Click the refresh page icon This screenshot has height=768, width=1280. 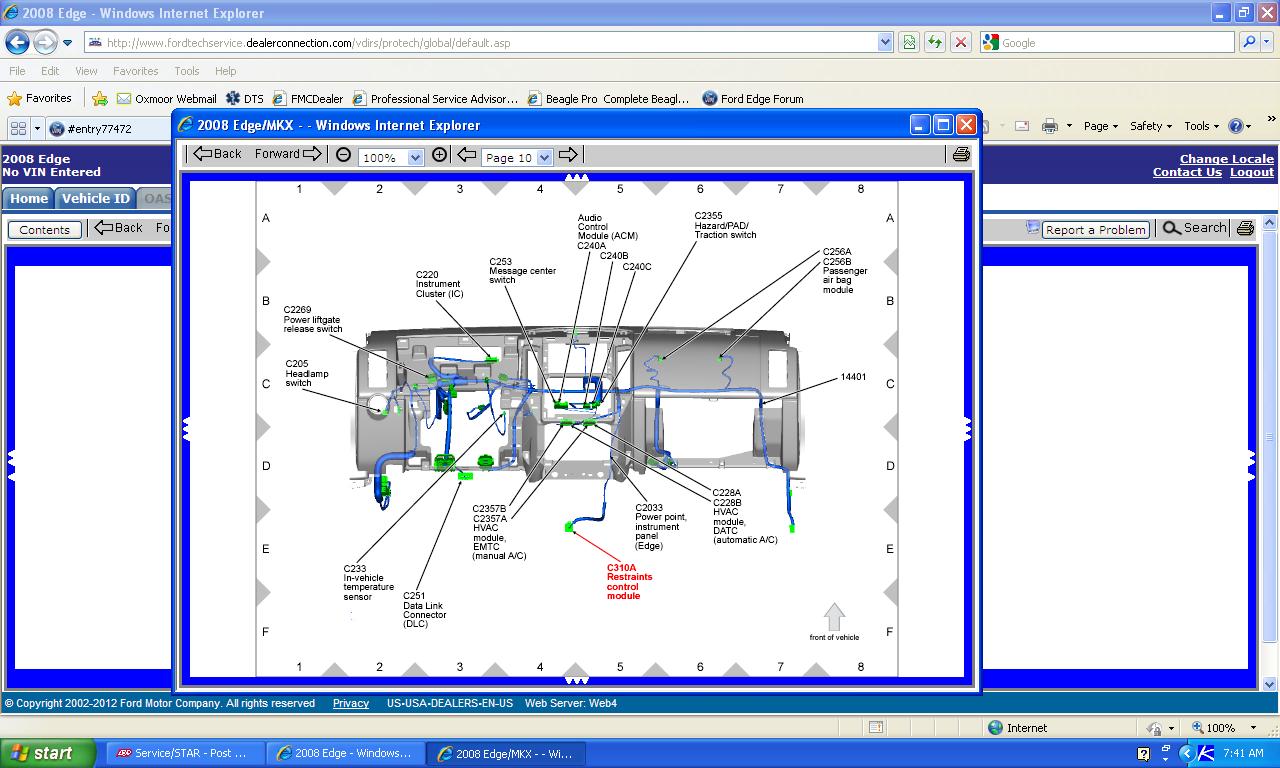[x=935, y=43]
